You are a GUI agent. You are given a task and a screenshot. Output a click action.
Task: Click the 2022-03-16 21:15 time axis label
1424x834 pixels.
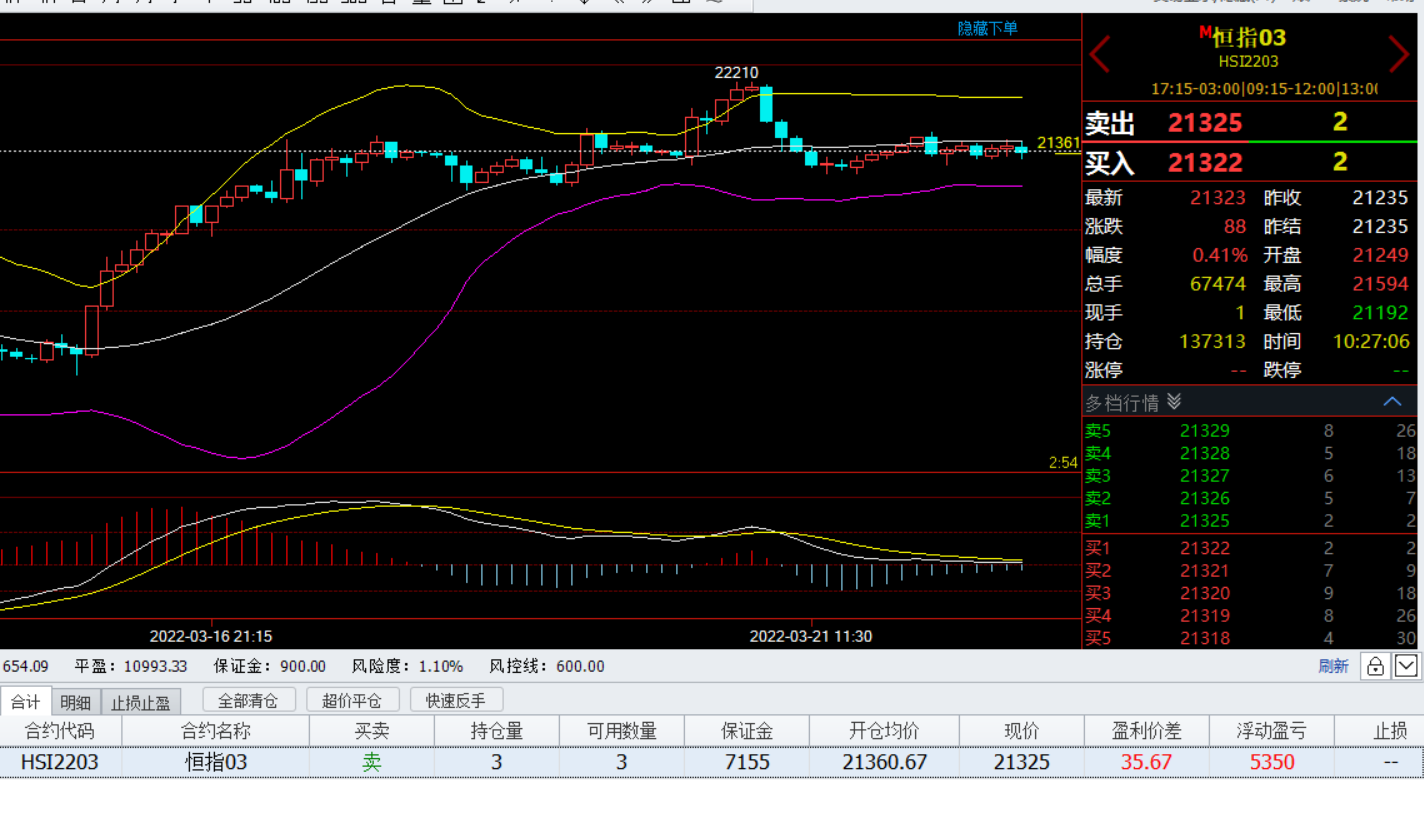(x=211, y=636)
